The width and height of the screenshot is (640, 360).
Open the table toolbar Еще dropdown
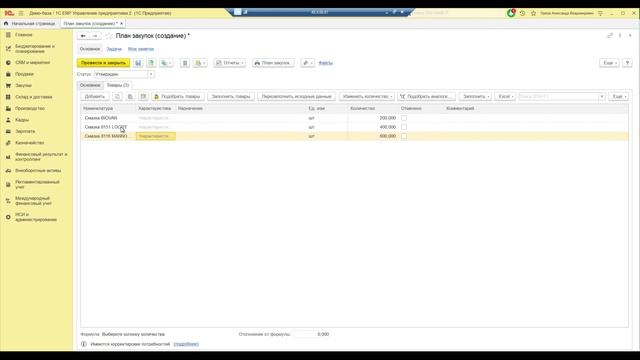(x=618, y=97)
